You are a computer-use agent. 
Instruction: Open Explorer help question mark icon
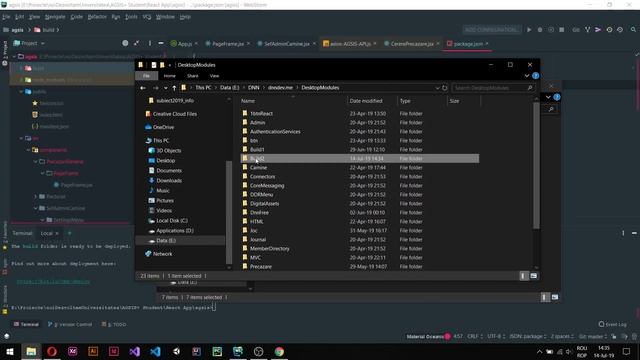[536, 76]
